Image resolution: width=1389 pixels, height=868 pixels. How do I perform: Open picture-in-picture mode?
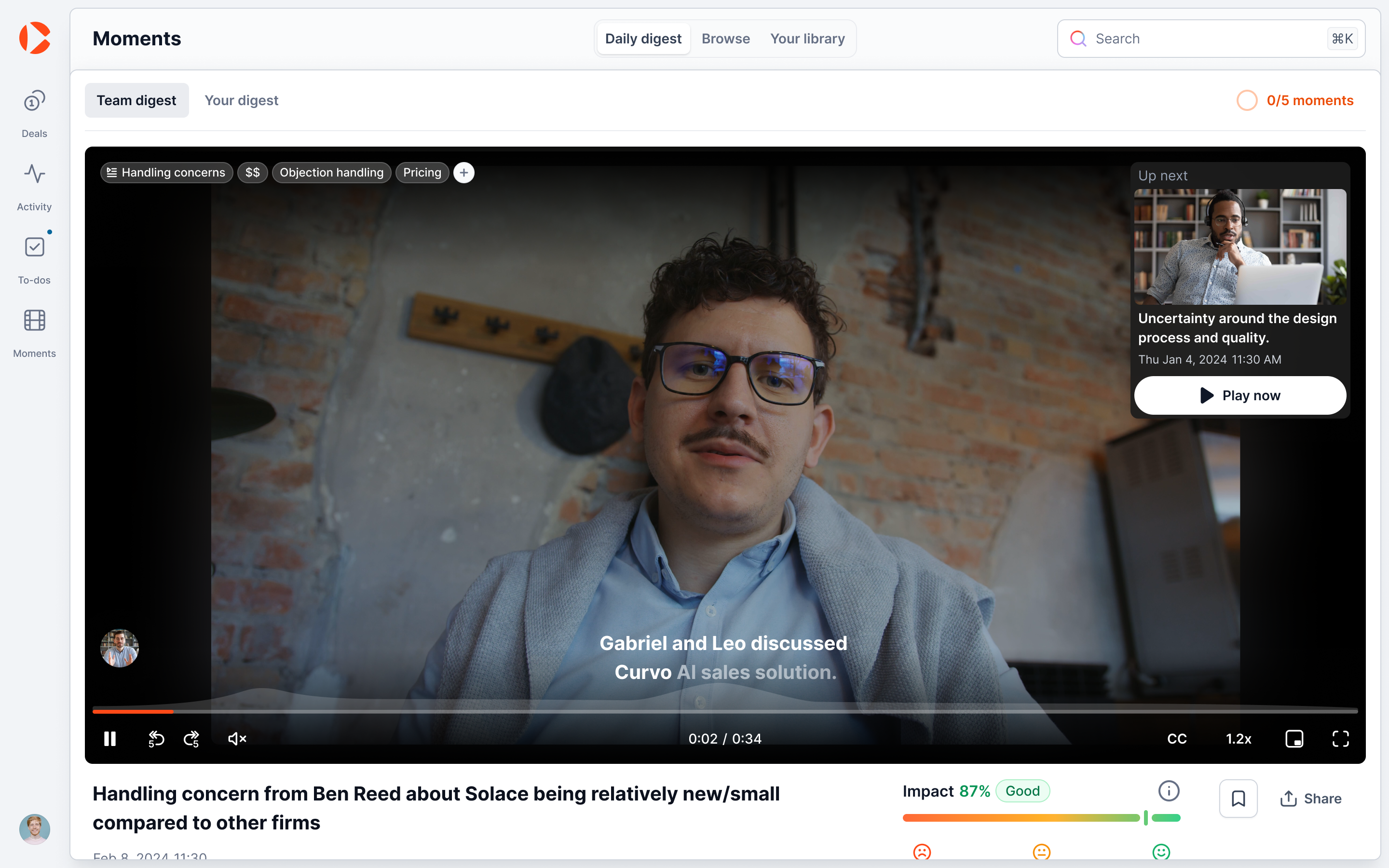tap(1294, 738)
